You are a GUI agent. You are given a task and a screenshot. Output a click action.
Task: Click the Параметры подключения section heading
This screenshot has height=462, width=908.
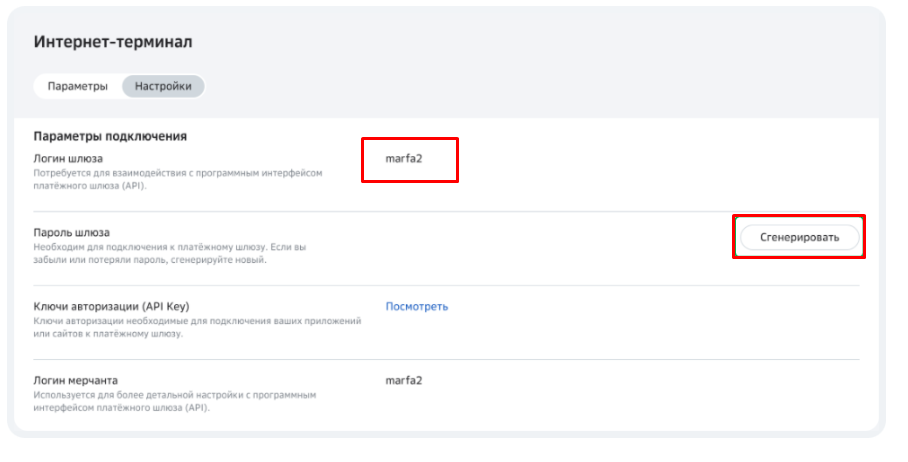click(x=111, y=136)
